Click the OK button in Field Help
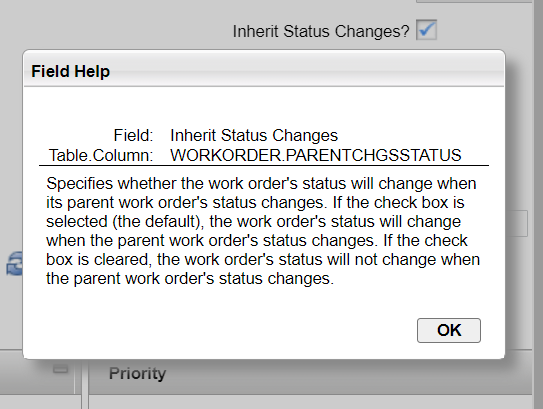543x409 pixels. pyautogui.click(x=449, y=330)
